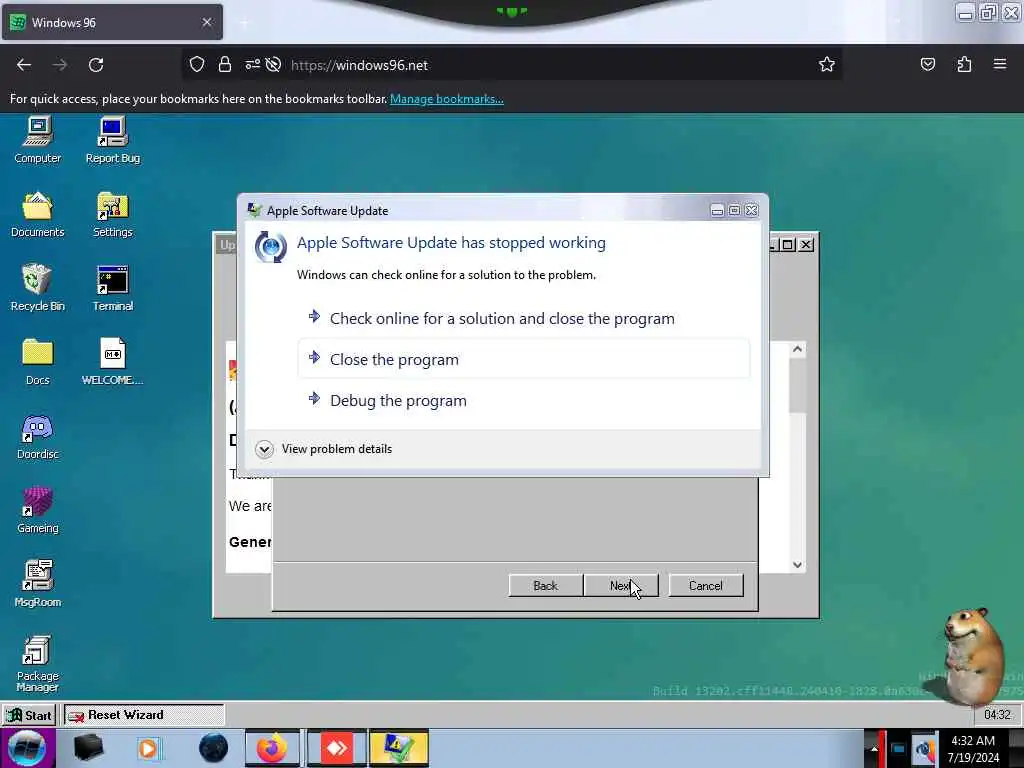Select the Windows 96 browser tab
This screenshot has height=768, width=1024.
112,22
